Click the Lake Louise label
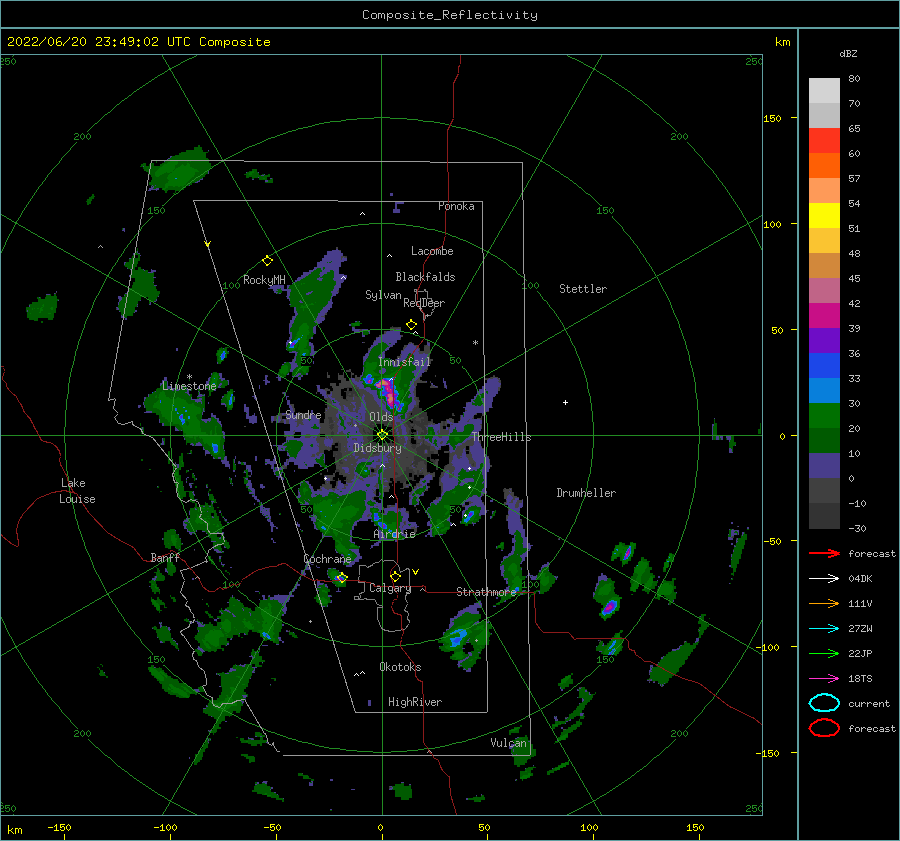Viewport: 900px width, 841px height. click(77, 491)
